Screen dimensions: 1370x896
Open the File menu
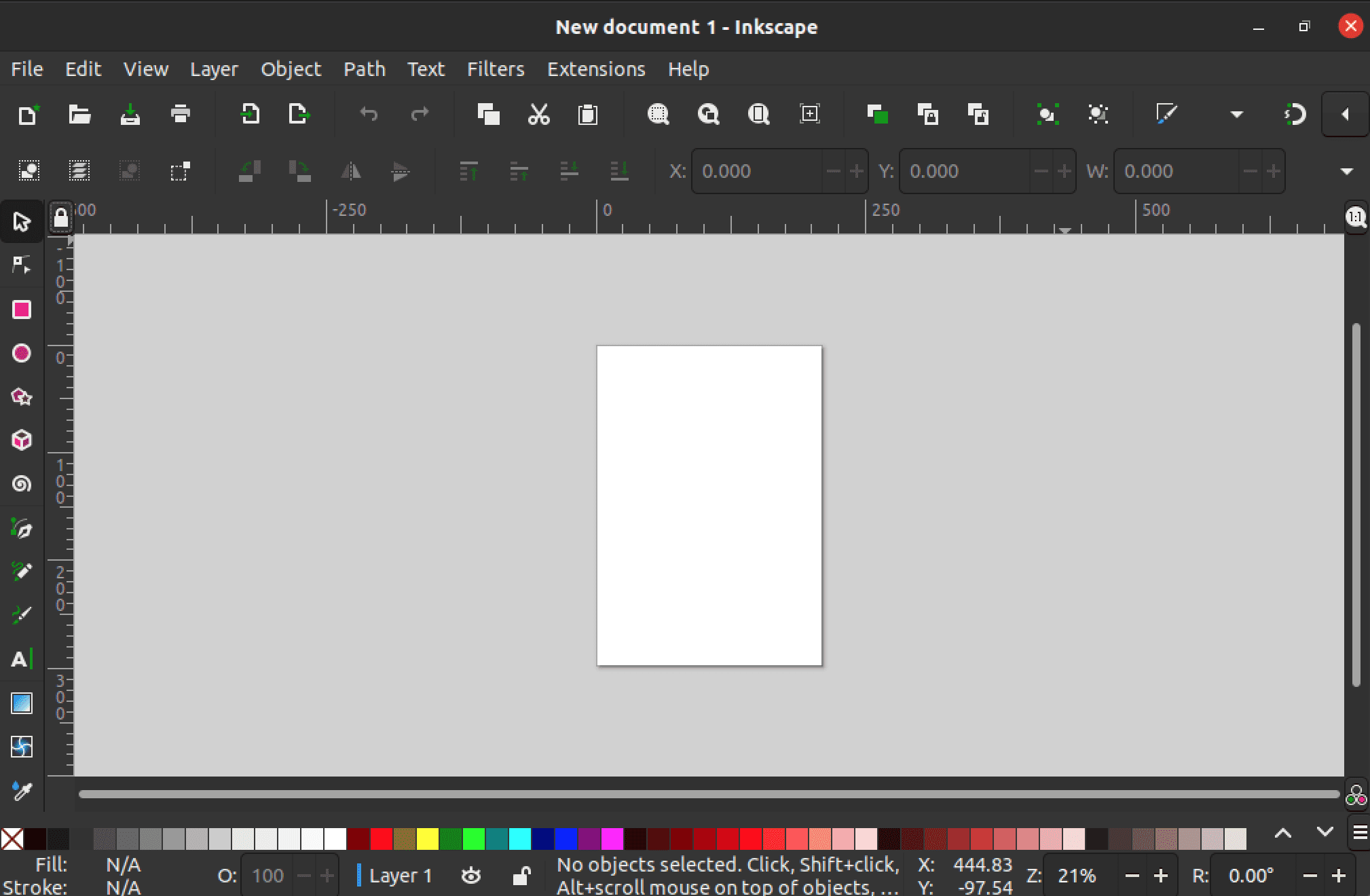(x=27, y=69)
